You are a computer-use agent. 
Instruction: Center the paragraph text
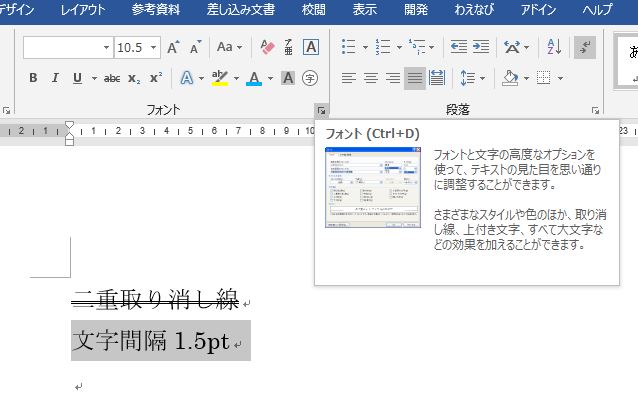[x=371, y=78]
